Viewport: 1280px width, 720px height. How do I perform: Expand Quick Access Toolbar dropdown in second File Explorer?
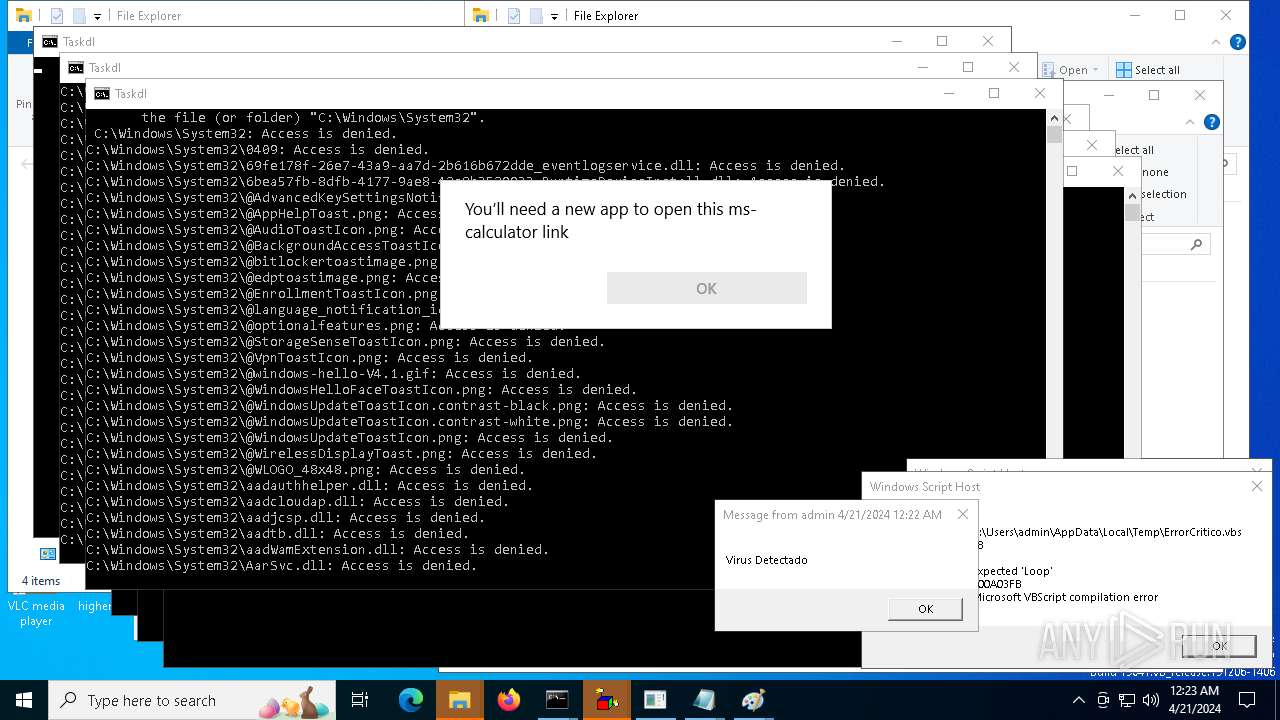555,16
